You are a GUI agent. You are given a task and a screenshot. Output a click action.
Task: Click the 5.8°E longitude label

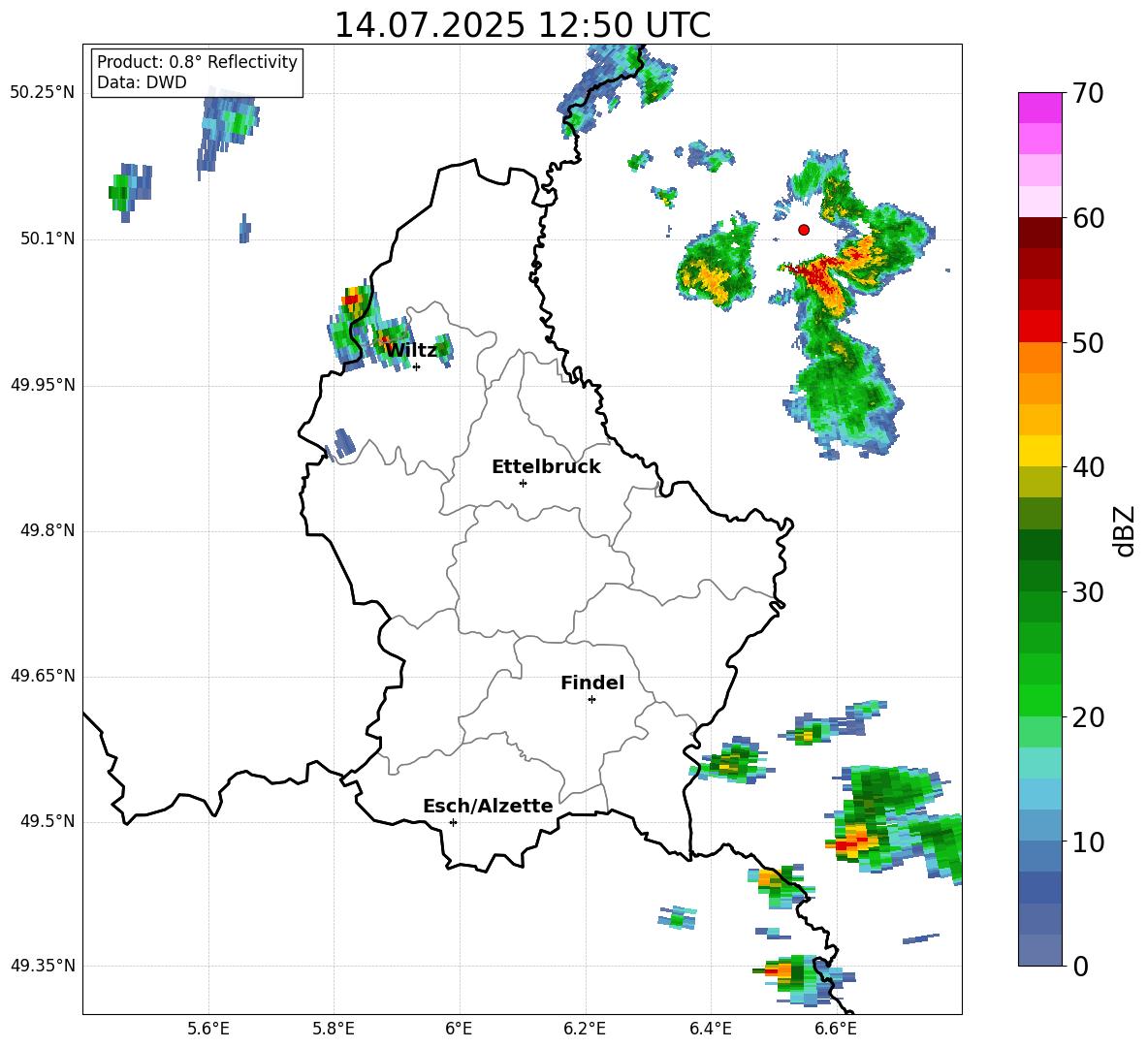(x=334, y=1029)
